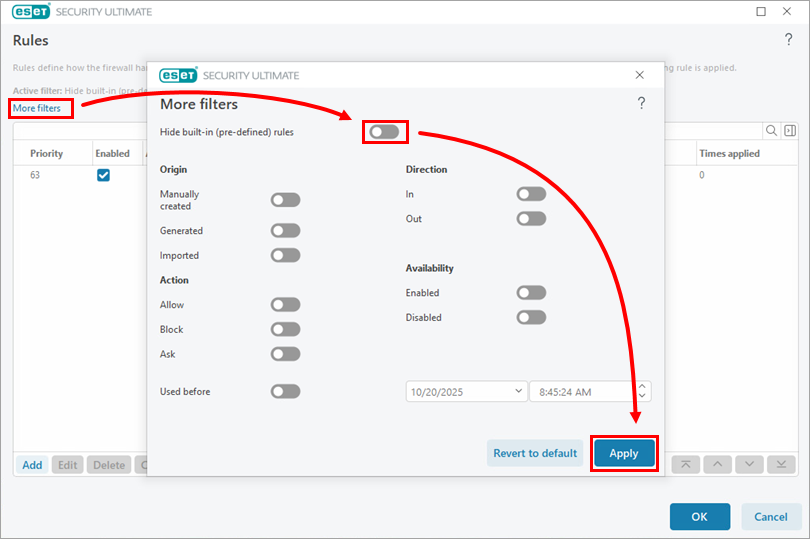Move rule up one position

(x=717, y=464)
